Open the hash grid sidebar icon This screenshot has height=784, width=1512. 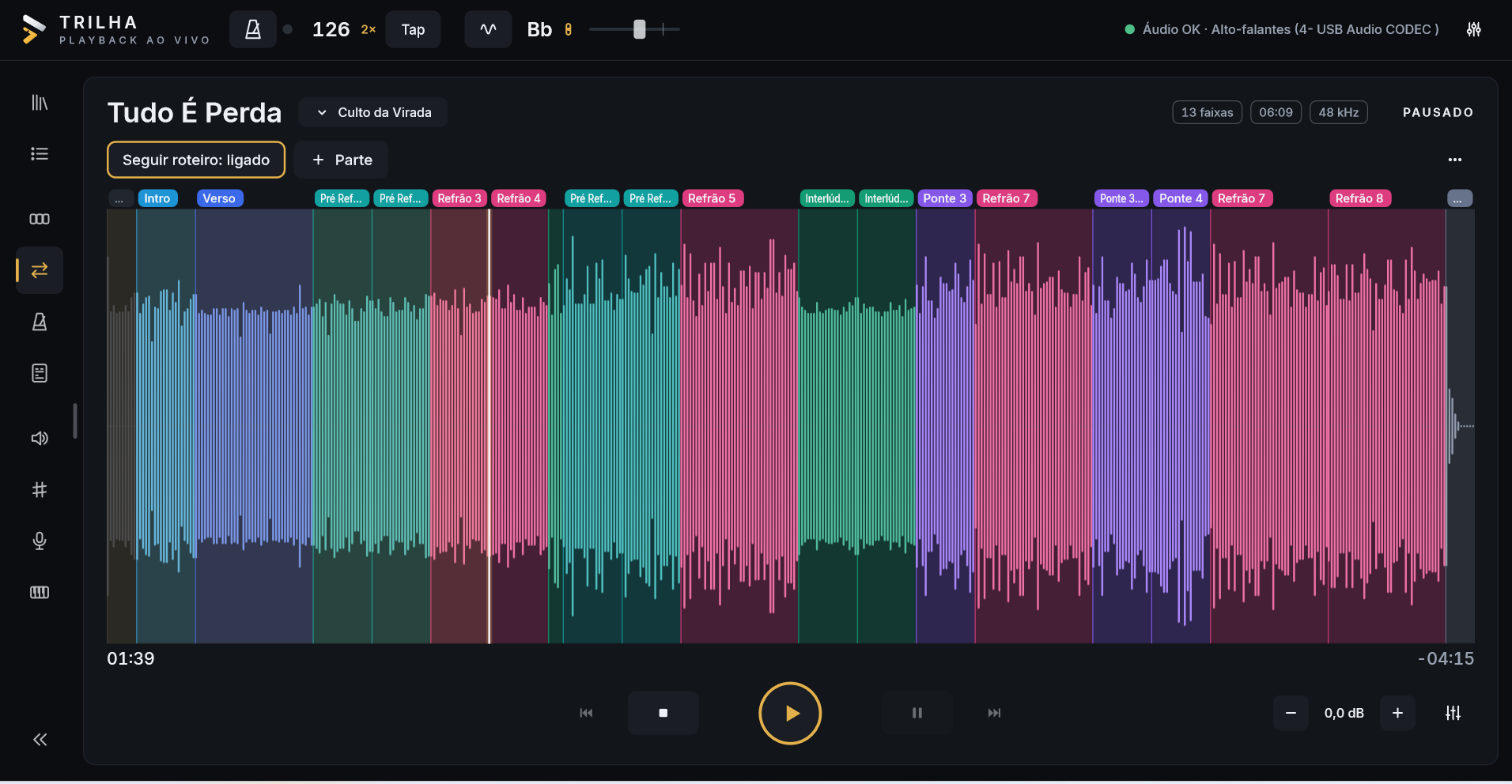pyautogui.click(x=40, y=489)
